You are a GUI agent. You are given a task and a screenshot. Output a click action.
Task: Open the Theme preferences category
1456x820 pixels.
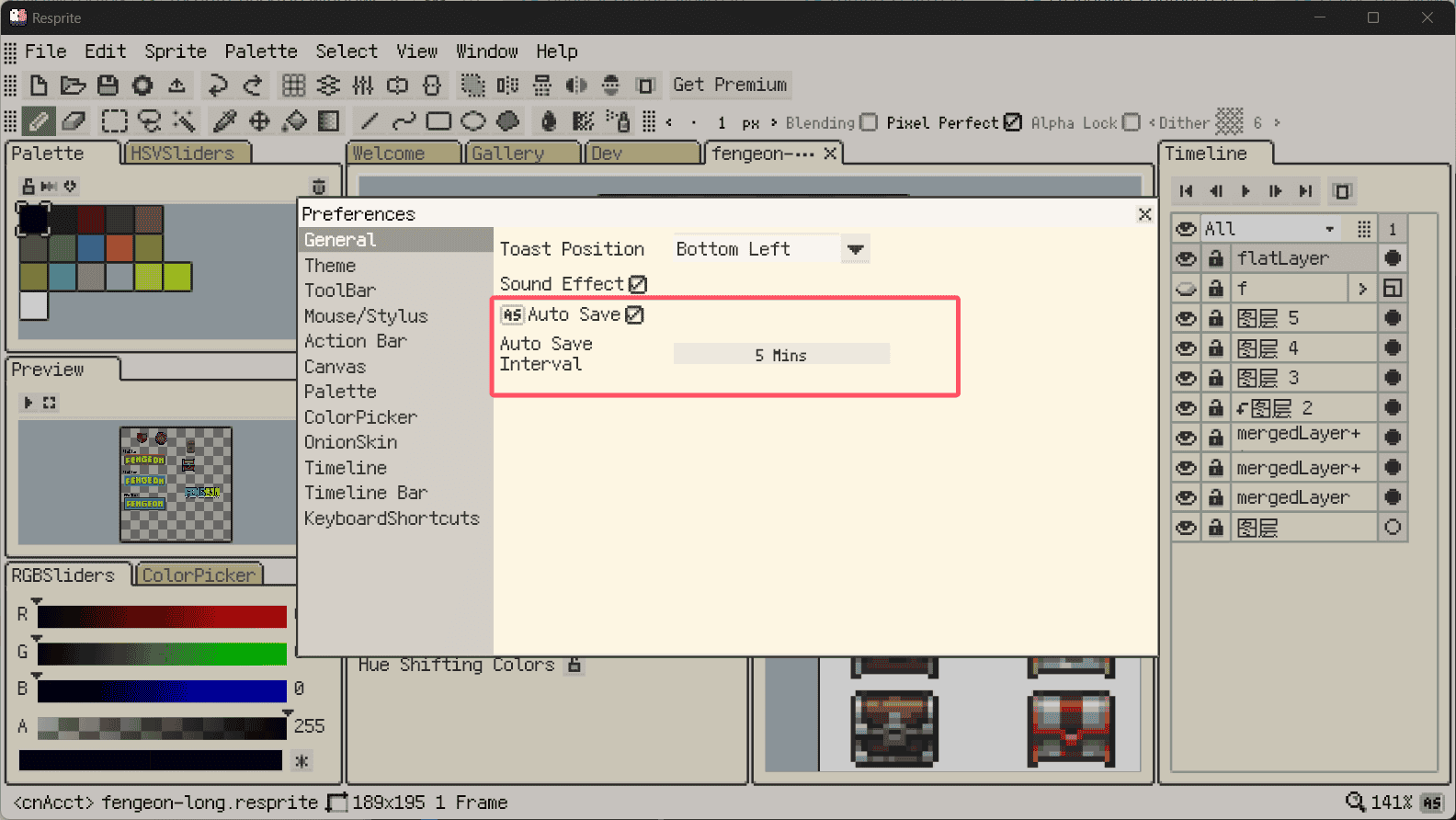[330, 266]
